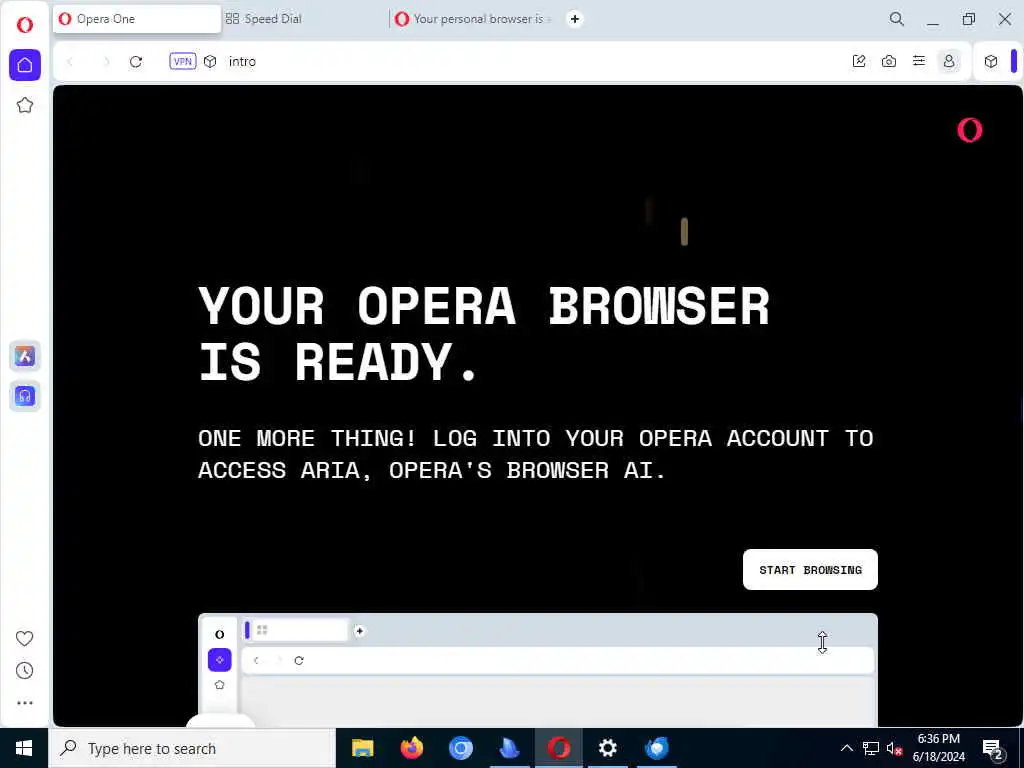Go forward to next page
Screen dimensions: 1024x768
click(106, 61)
